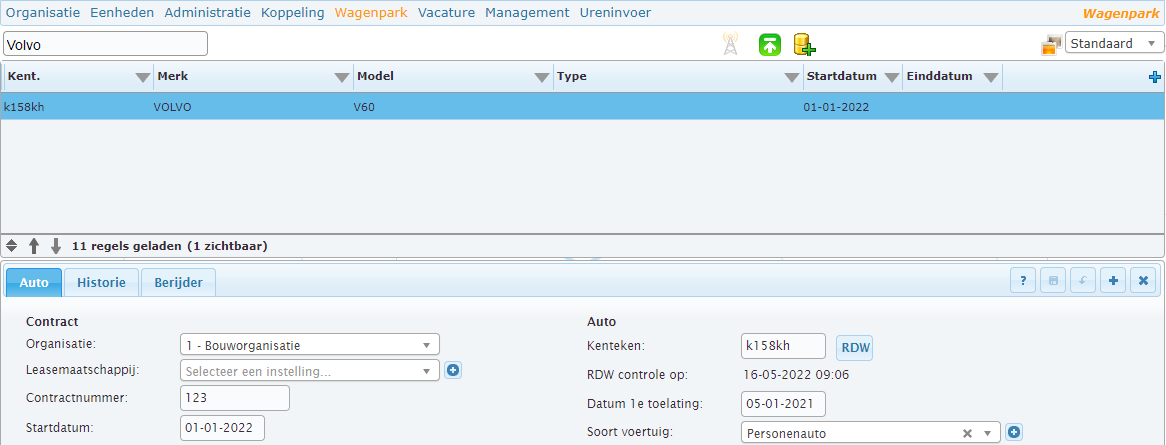The height and width of the screenshot is (445, 1166).
Task: Click the save disk icon button
Action: click(1053, 281)
